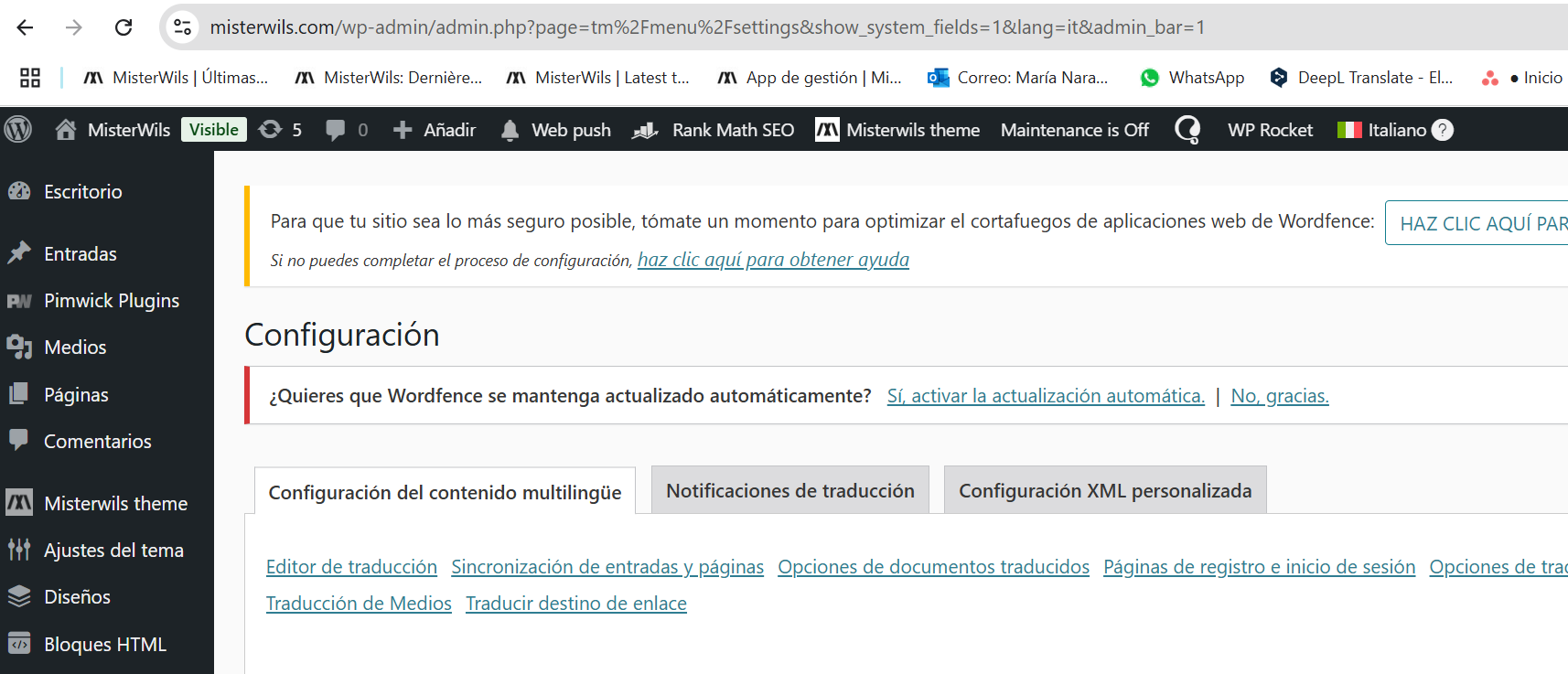Click haz clic aquí para obtener ayuda

click(773, 260)
